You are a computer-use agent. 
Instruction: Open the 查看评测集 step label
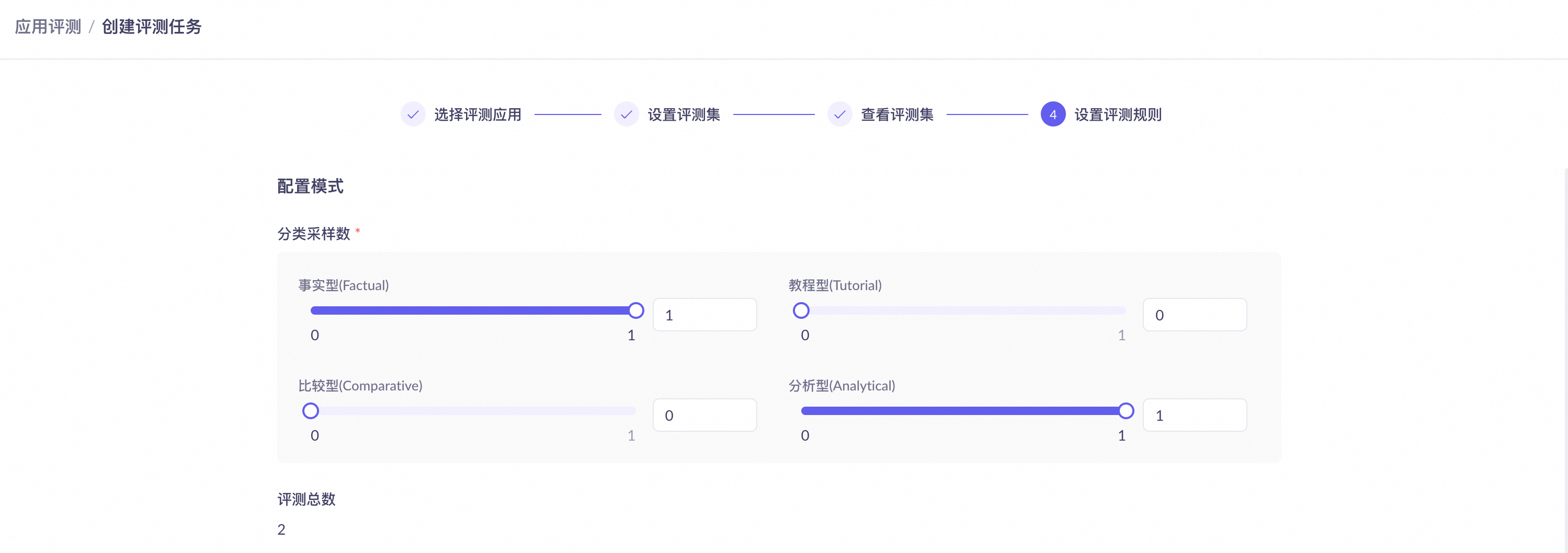coord(896,114)
